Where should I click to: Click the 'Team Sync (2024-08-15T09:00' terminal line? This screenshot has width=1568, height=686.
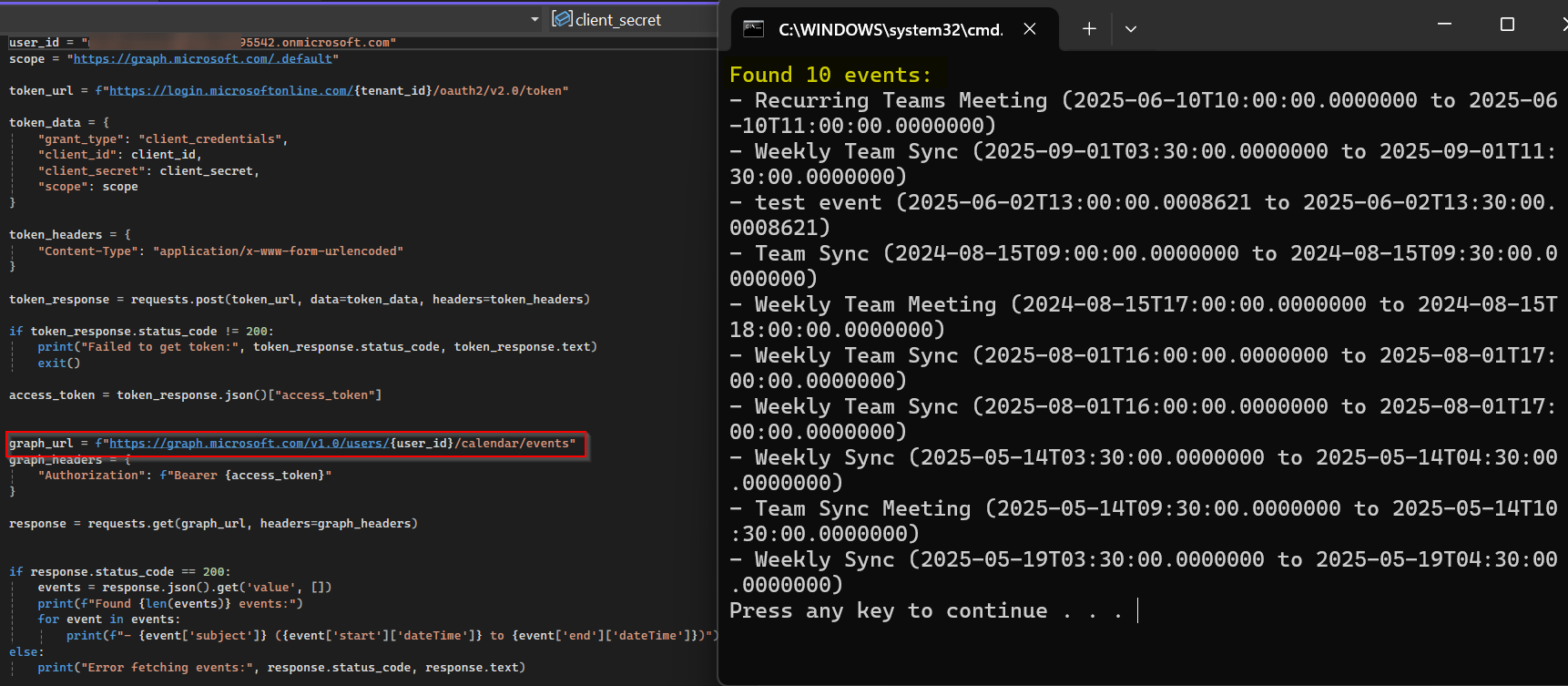pos(1144,266)
